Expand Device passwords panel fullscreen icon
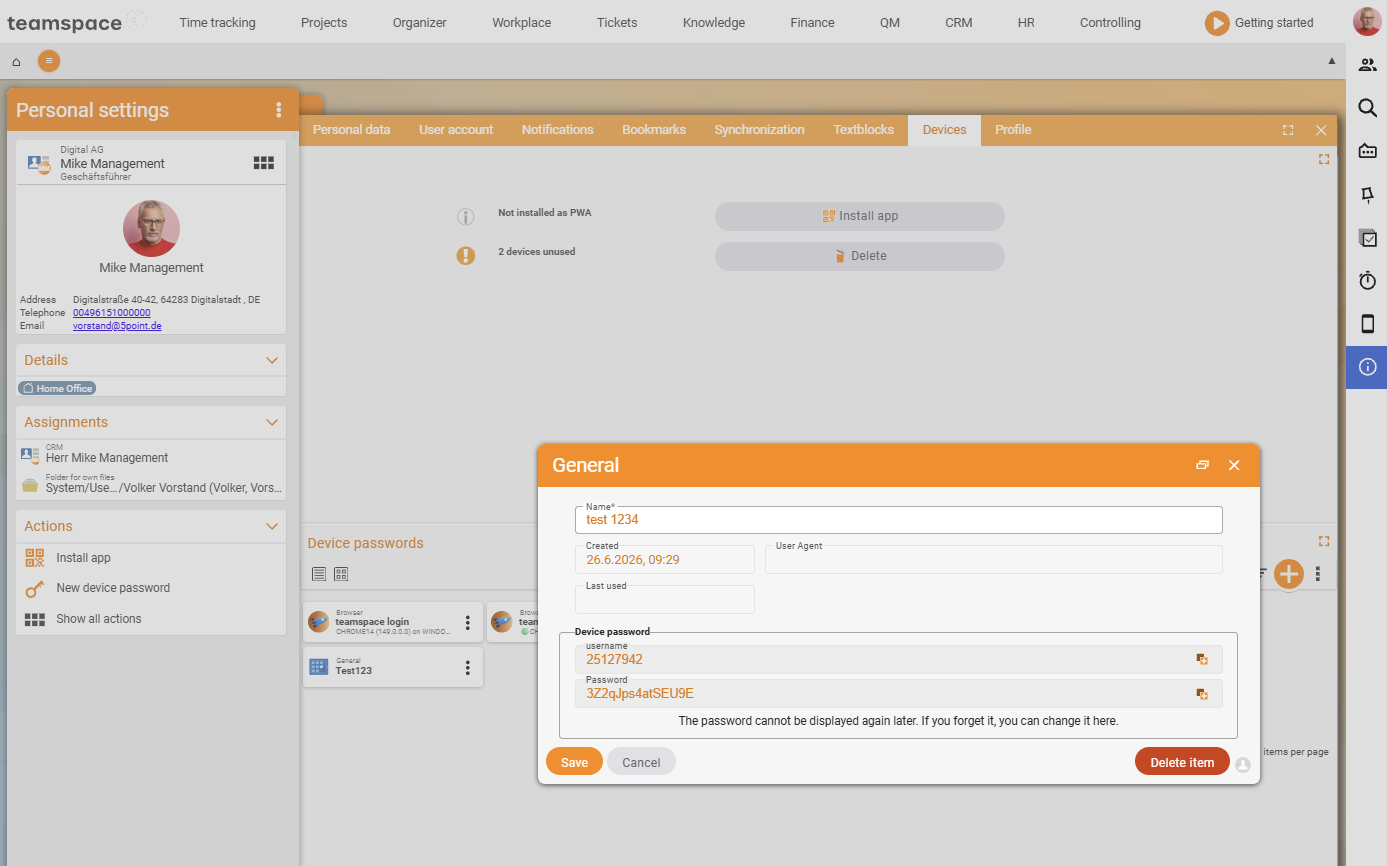1387x866 pixels. pyautogui.click(x=1324, y=541)
